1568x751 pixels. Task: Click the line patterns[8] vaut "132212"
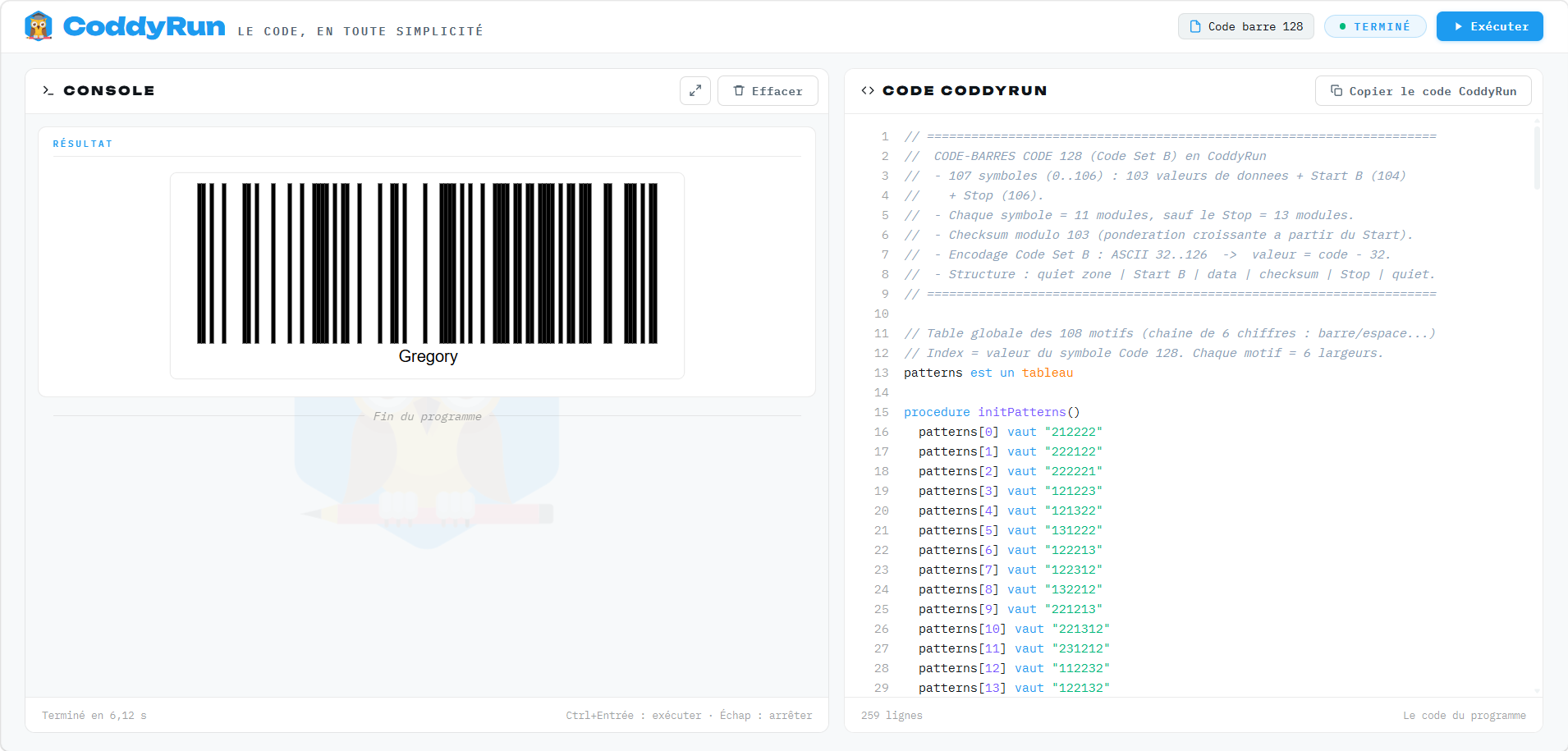pos(1010,589)
